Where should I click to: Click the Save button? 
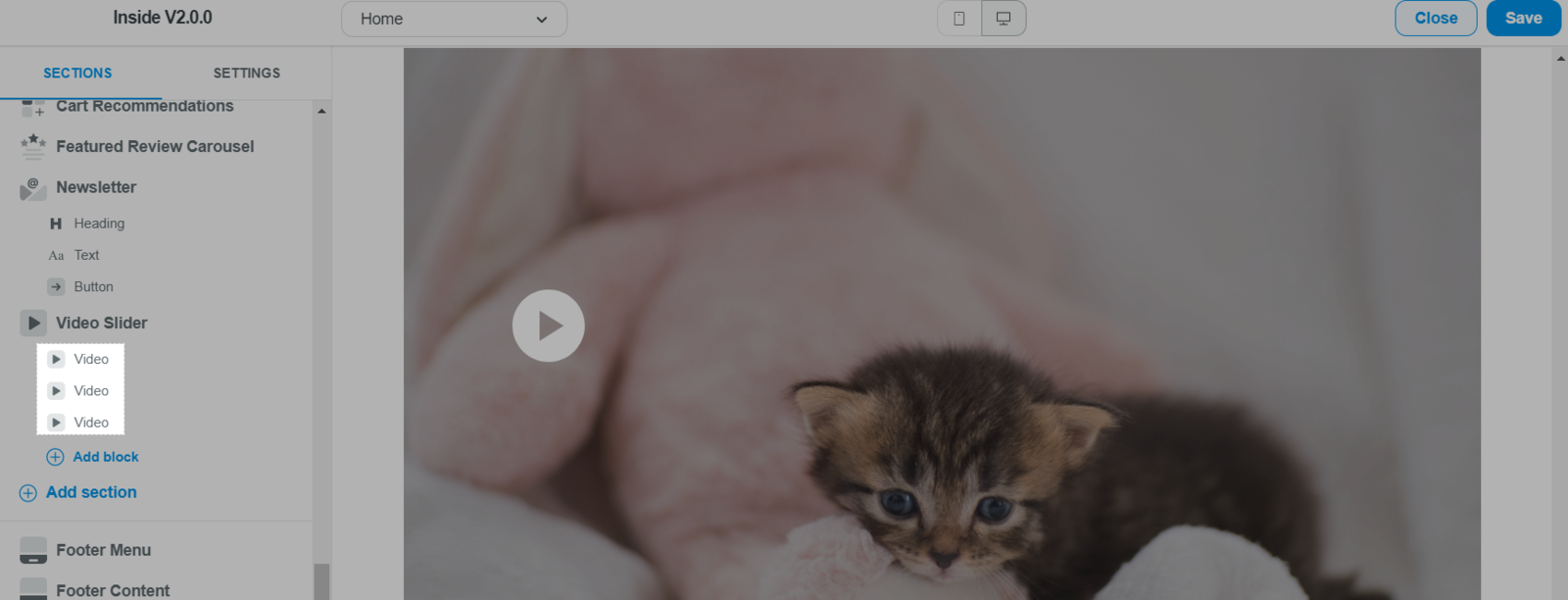pos(1523,18)
